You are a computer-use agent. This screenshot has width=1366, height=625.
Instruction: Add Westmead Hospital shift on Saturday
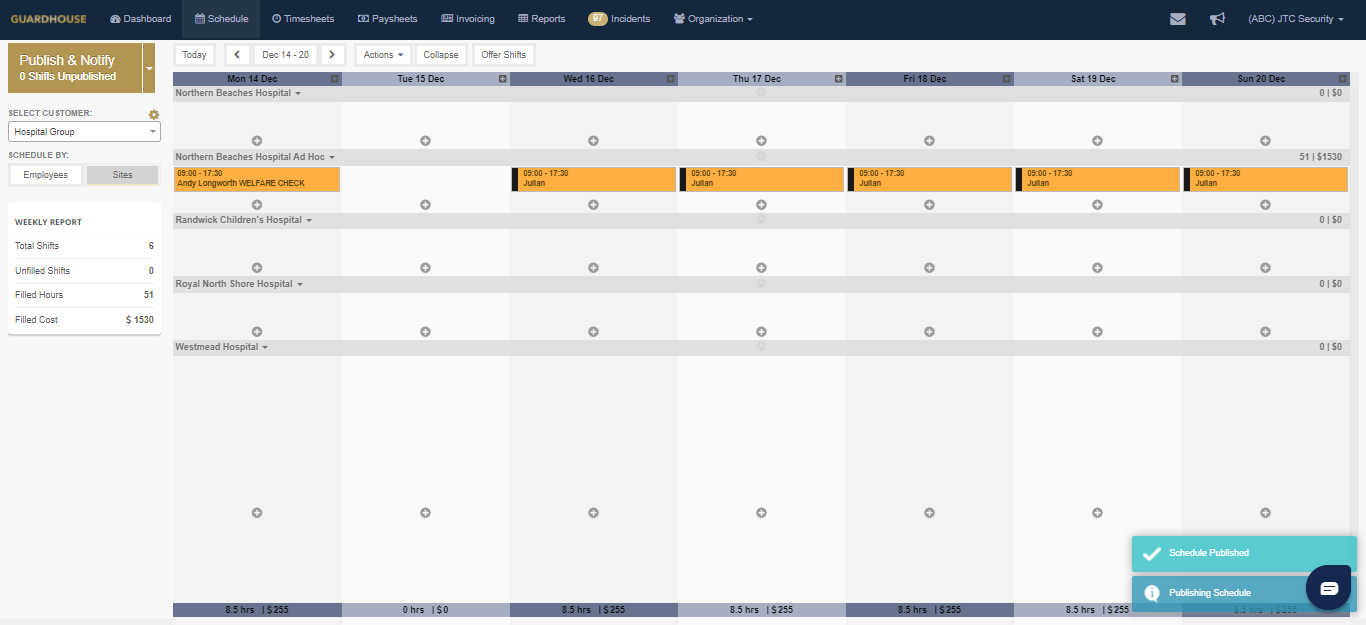(x=1097, y=513)
